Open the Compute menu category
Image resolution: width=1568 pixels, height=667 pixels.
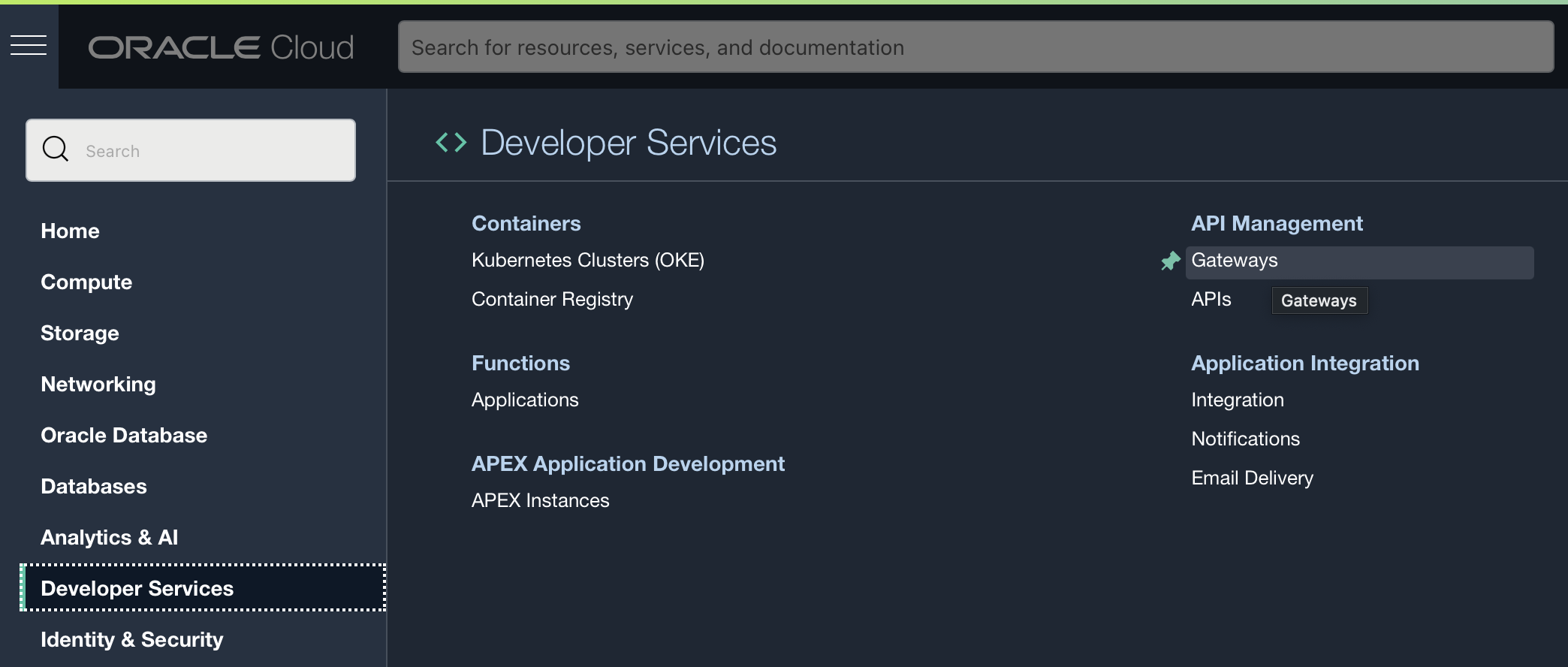coord(86,282)
